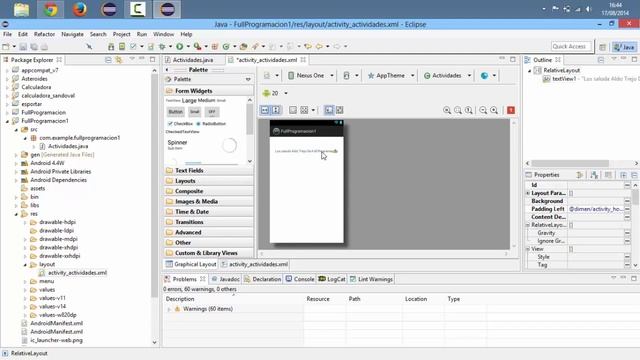This screenshot has height=360, width=640.
Task: Click the Button widget in Form Widgets
Action: [x=176, y=111]
